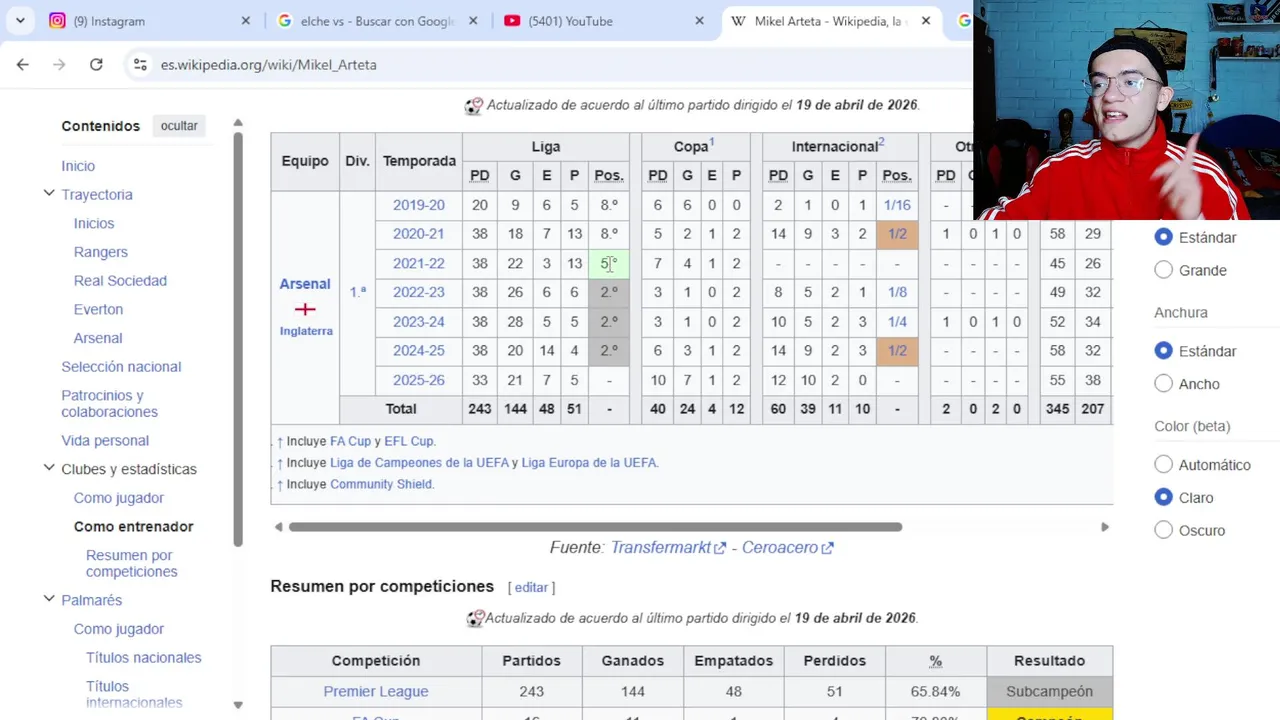Jump to Everton subsection

[x=98, y=310]
